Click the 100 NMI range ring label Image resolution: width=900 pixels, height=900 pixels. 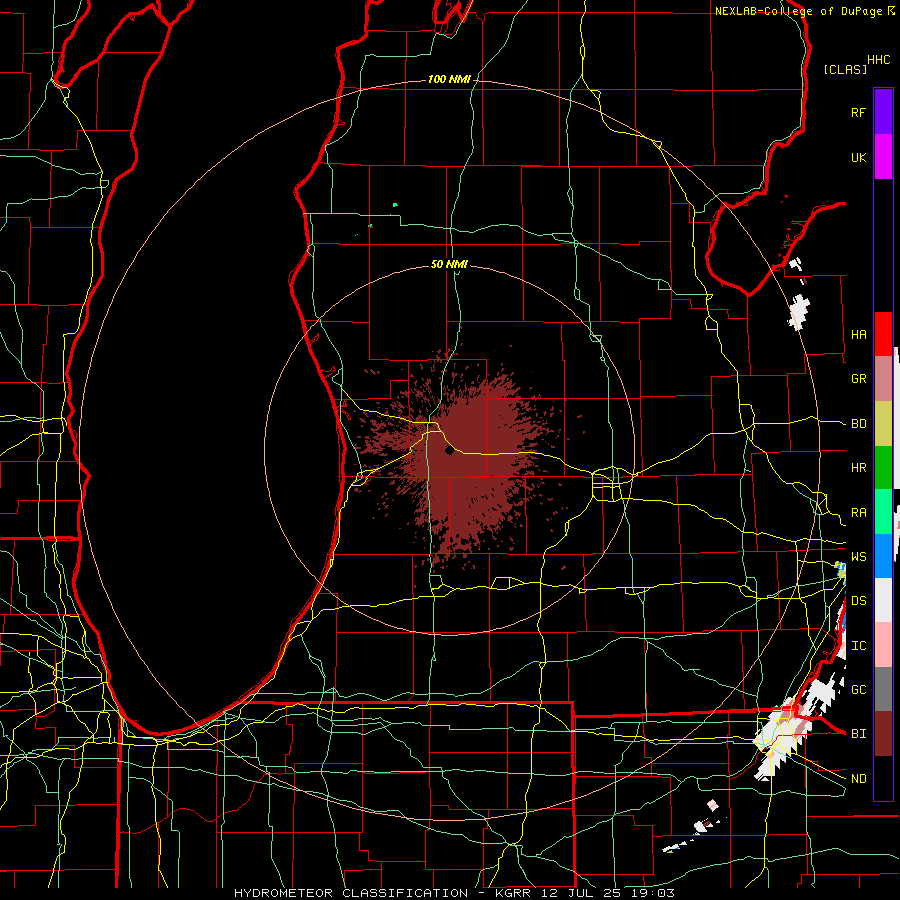point(449,79)
